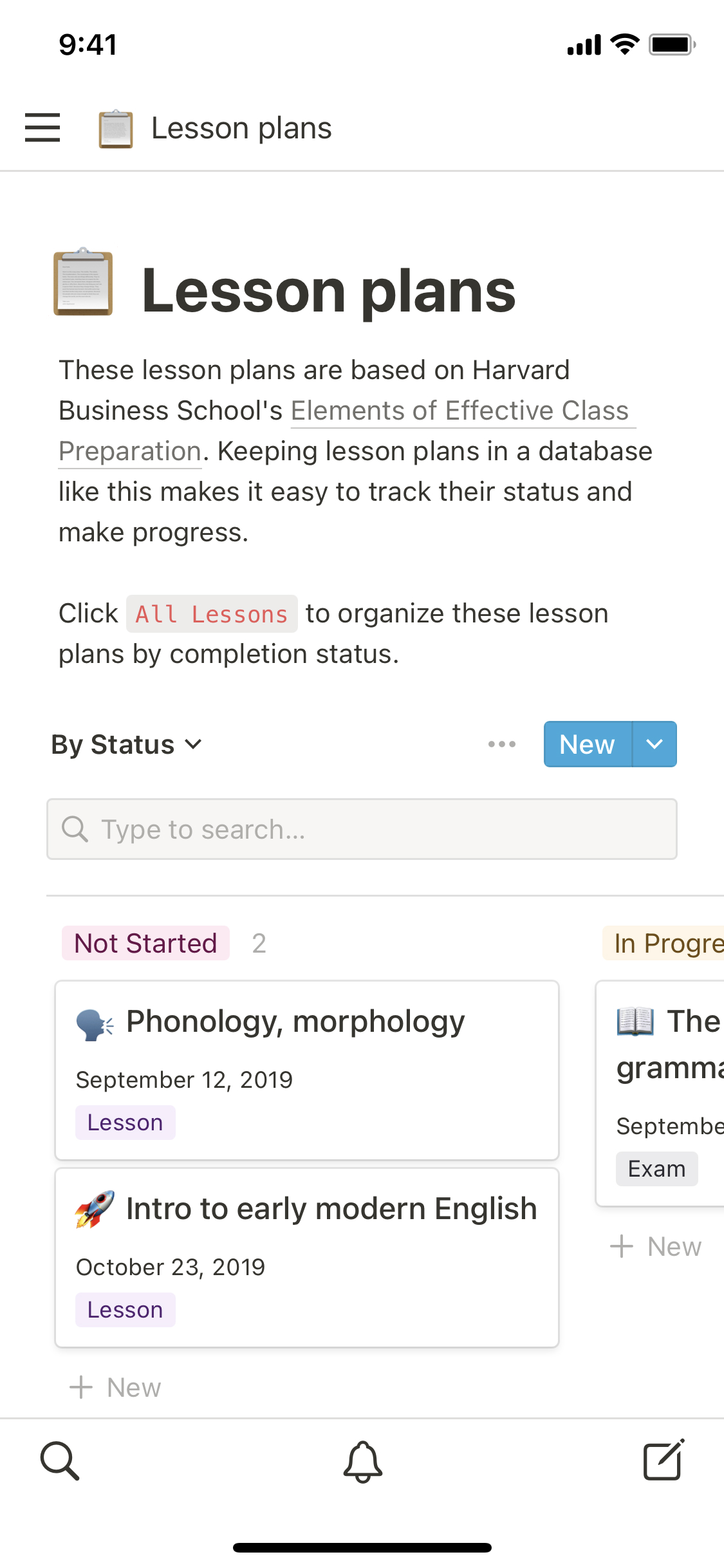Open the dropdown arrow beside blue New button
Viewport: 724px width, 1568px height.
coord(654,744)
